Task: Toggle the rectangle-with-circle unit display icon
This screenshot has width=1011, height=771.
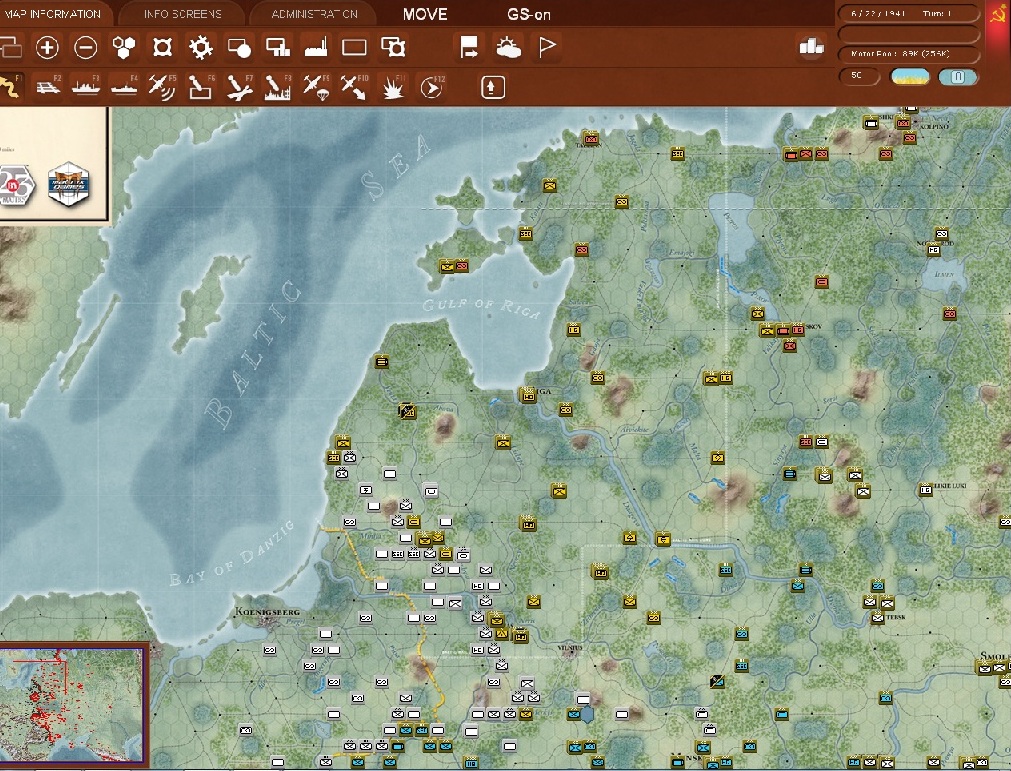Action: [239, 48]
